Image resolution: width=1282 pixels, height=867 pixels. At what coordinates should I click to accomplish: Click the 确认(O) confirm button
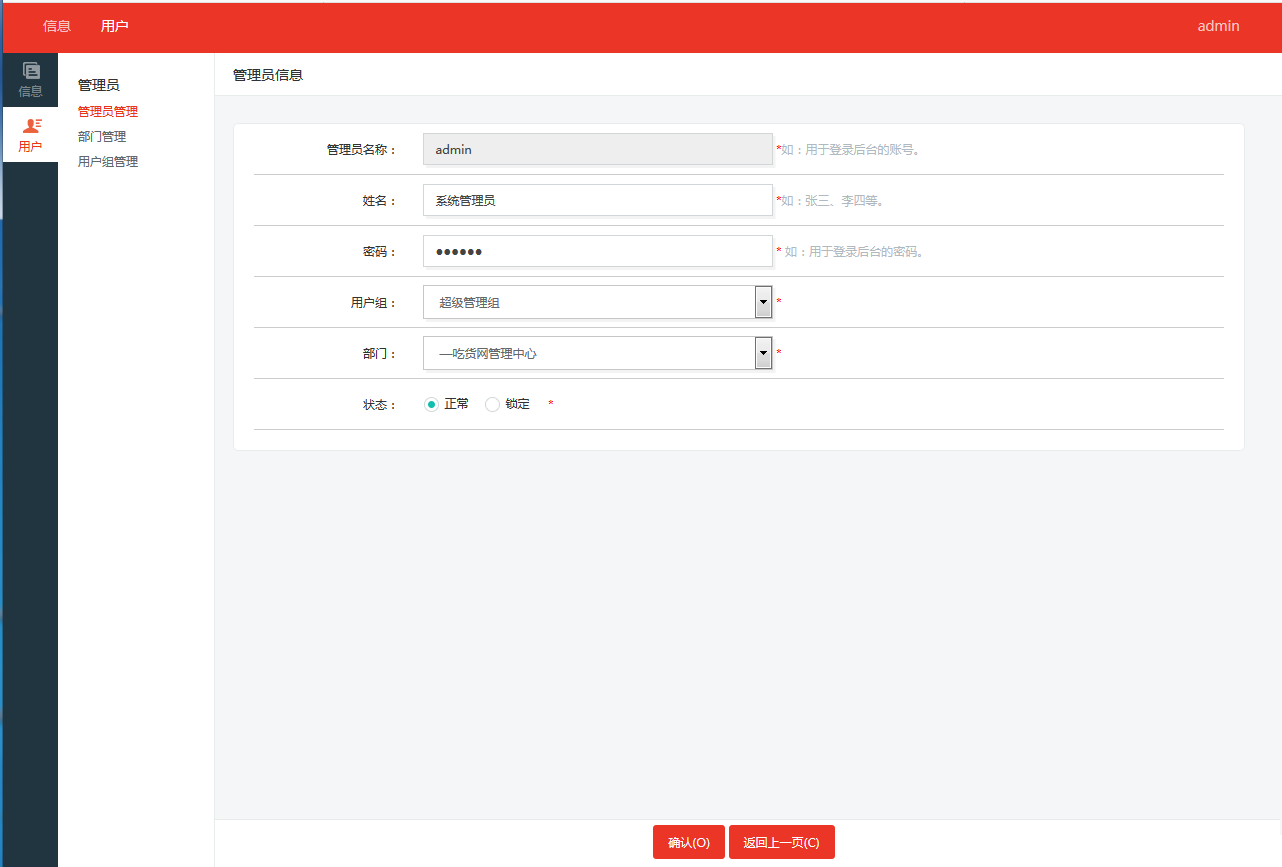(688, 841)
